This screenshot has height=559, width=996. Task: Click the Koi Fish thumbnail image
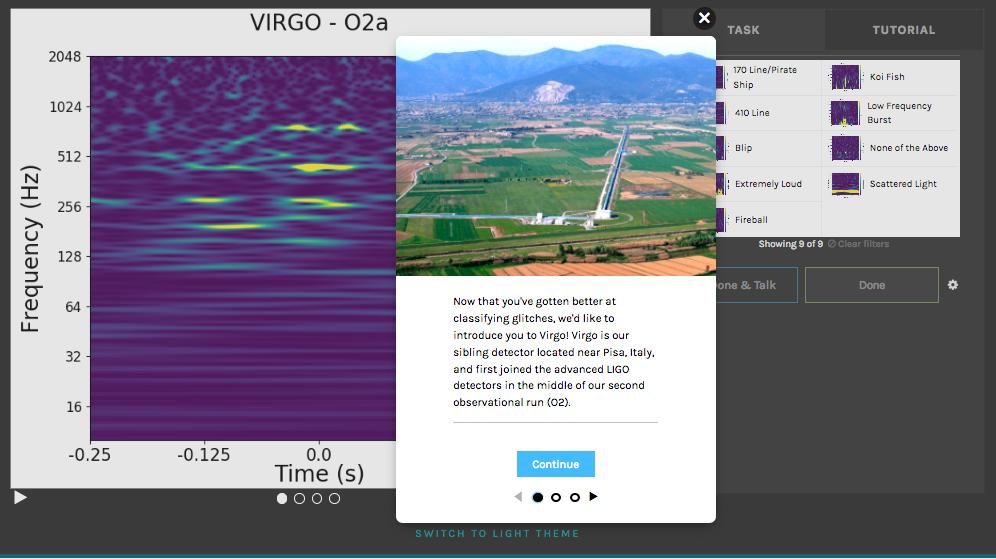[845, 77]
